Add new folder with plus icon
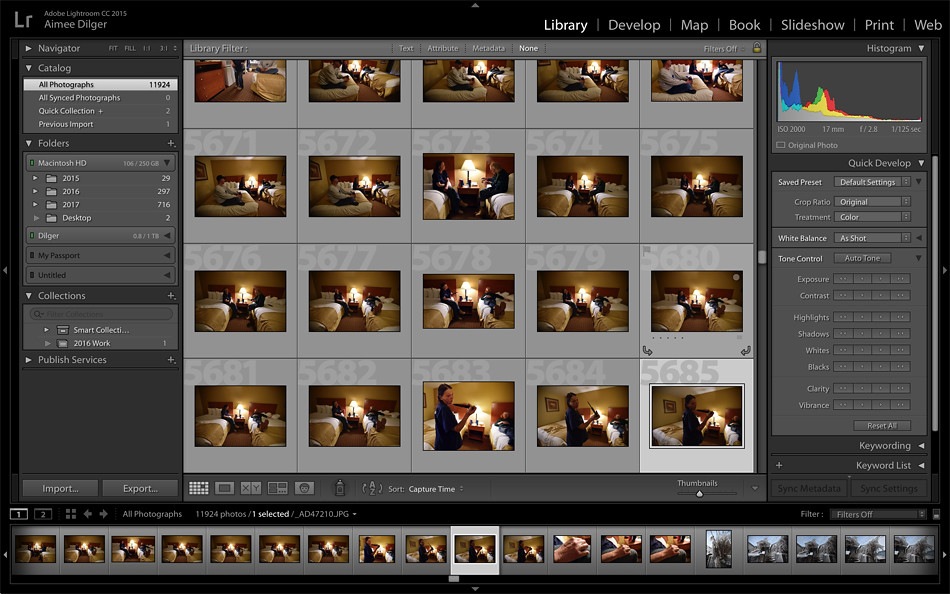This screenshot has height=594, width=950. 171,144
